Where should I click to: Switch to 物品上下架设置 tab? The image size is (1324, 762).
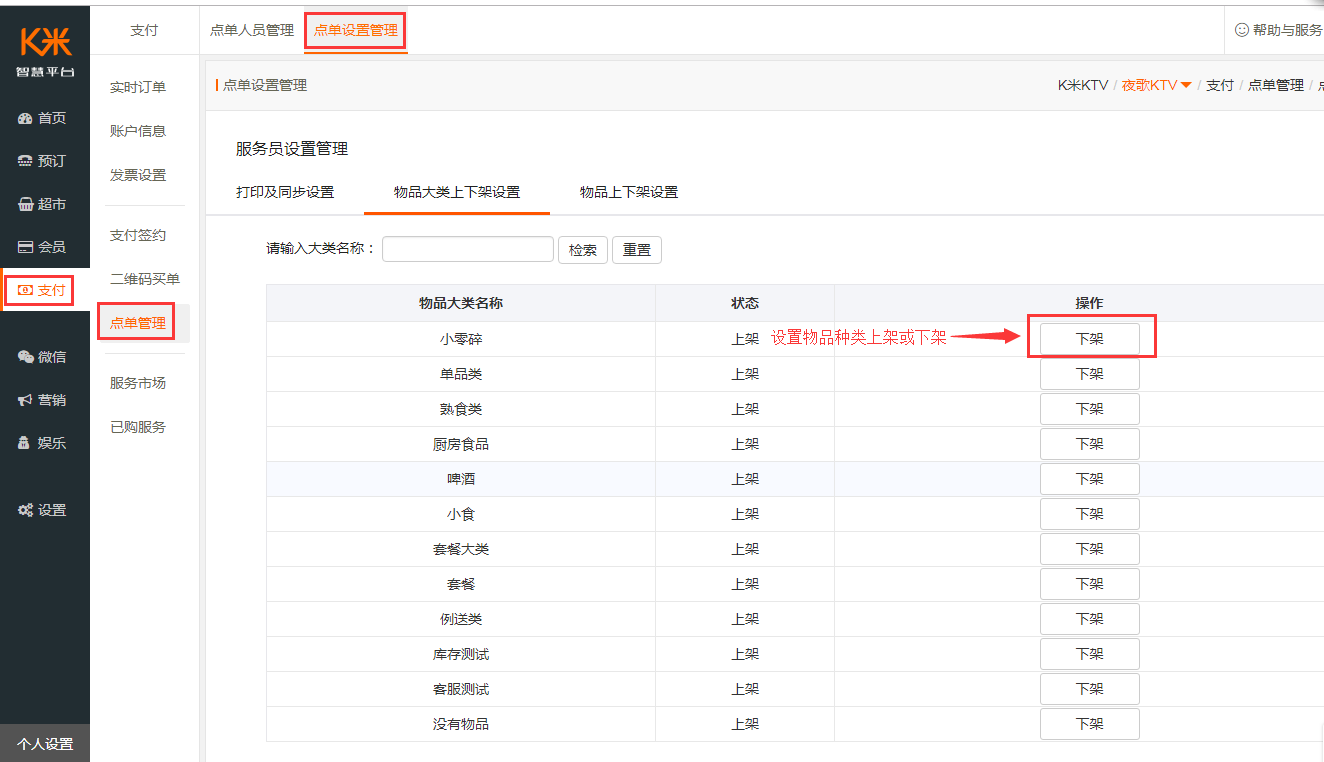(629, 192)
